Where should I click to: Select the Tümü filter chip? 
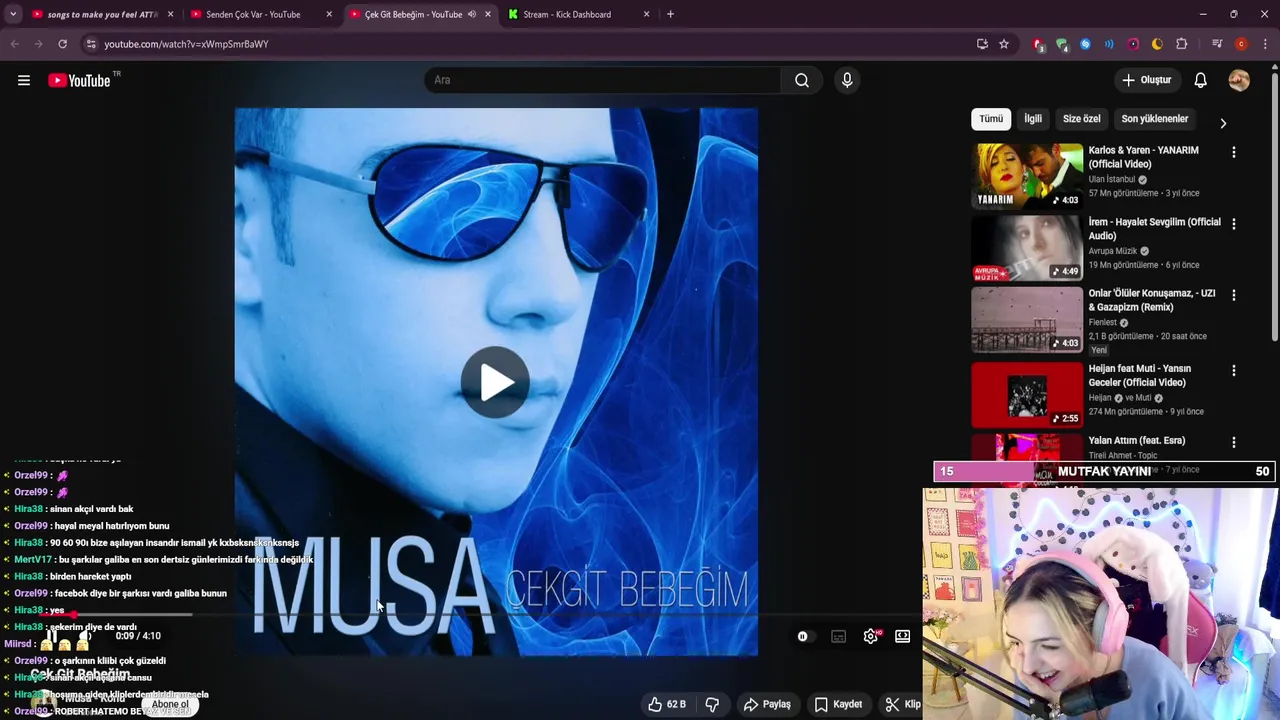991,119
